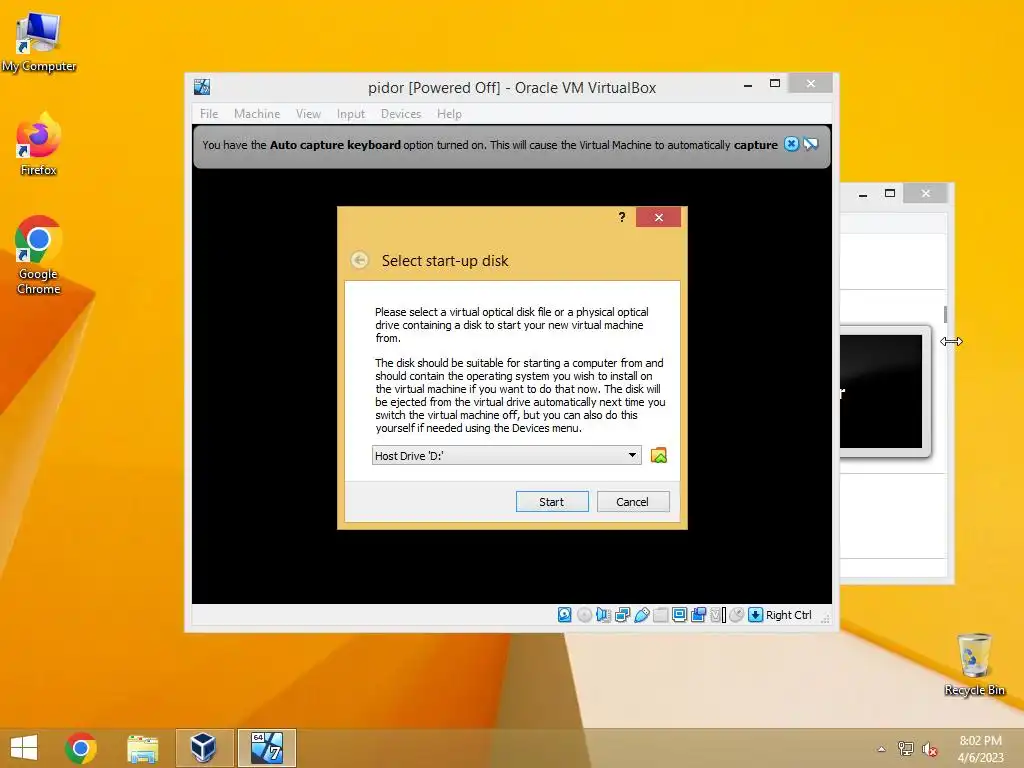The image size is (1024, 768).
Task: Click the back arrow in start-up disk dialog
Action: point(360,260)
